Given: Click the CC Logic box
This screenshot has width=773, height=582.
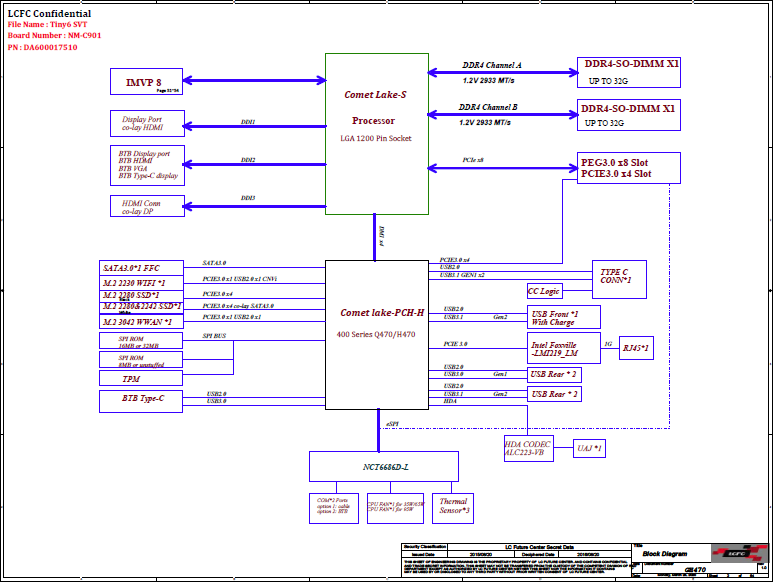Looking at the screenshot, I should (x=544, y=291).
